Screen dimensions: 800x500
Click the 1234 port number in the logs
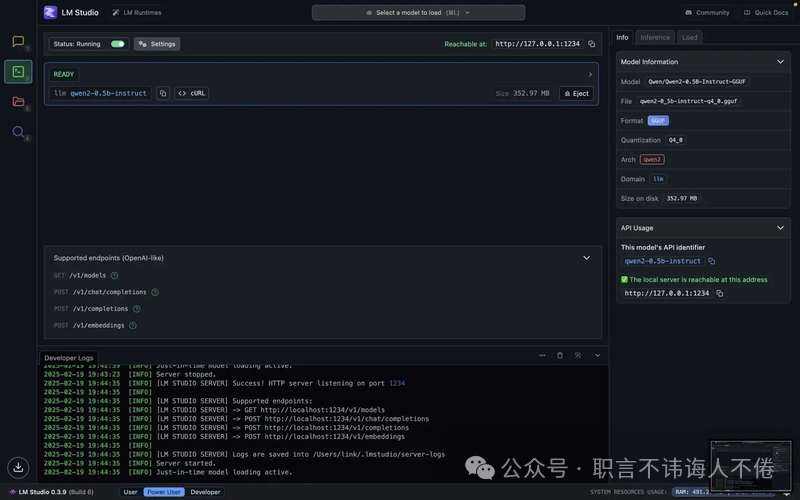(x=397, y=383)
